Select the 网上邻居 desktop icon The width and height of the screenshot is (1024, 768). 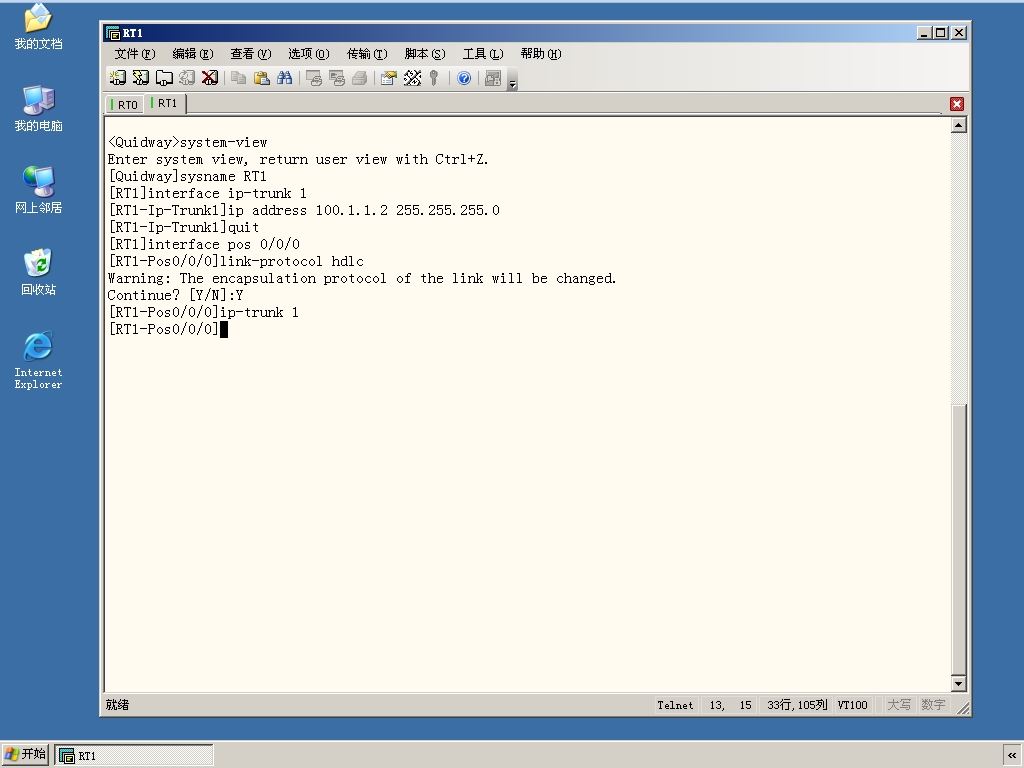39,190
